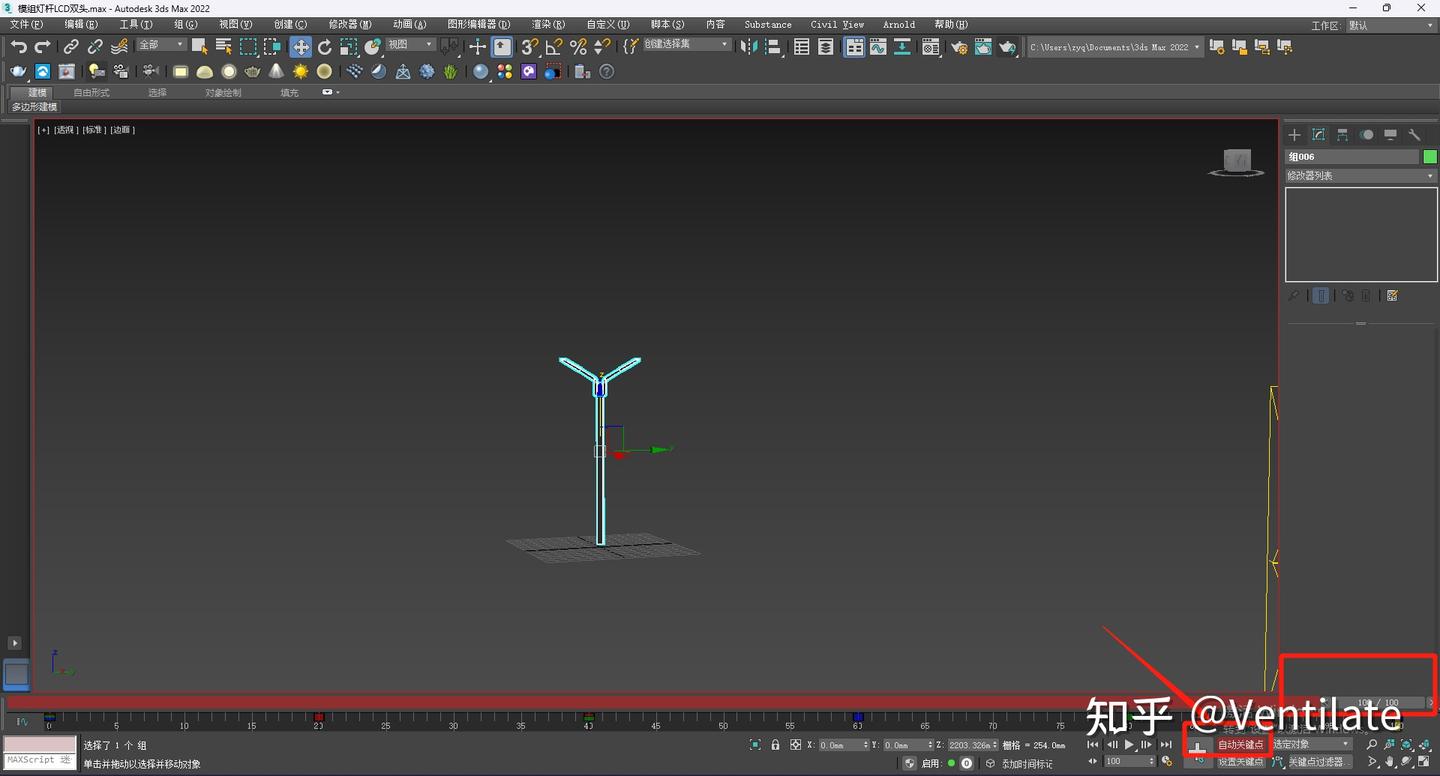
Task: Click the Select and Link icon
Action: tap(71, 45)
